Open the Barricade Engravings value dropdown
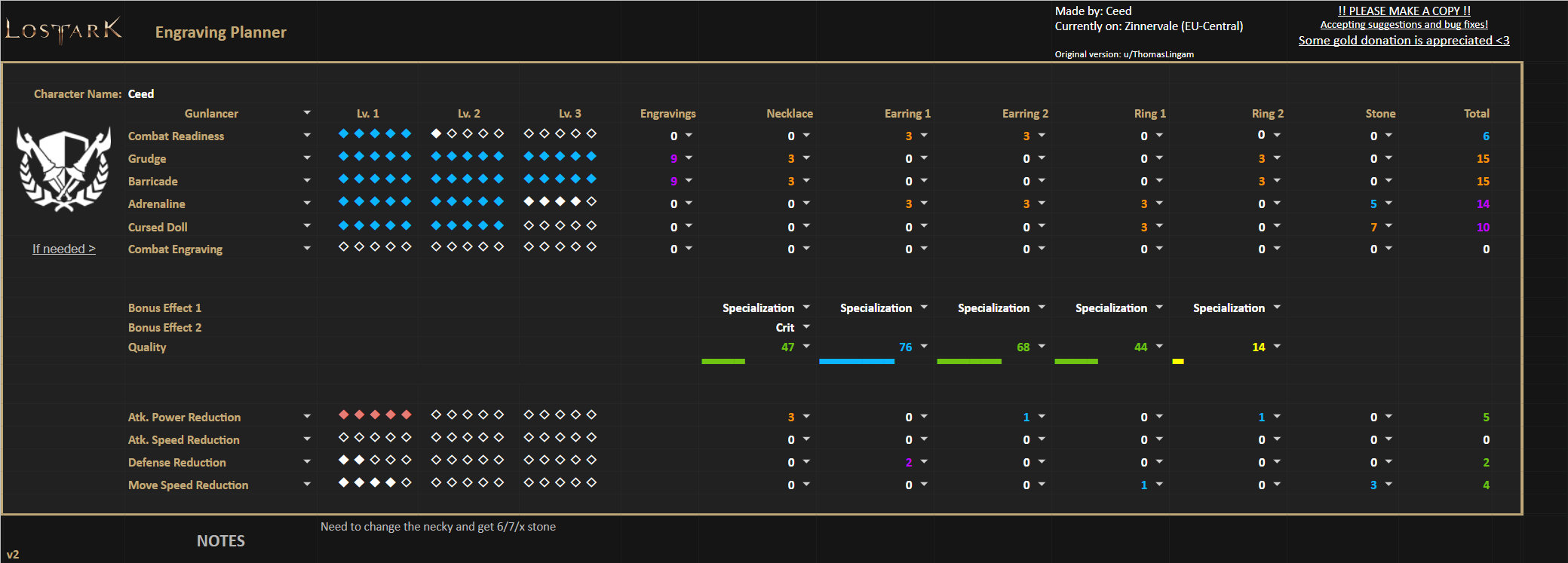Viewport: 1568px width, 563px height. click(x=689, y=181)
